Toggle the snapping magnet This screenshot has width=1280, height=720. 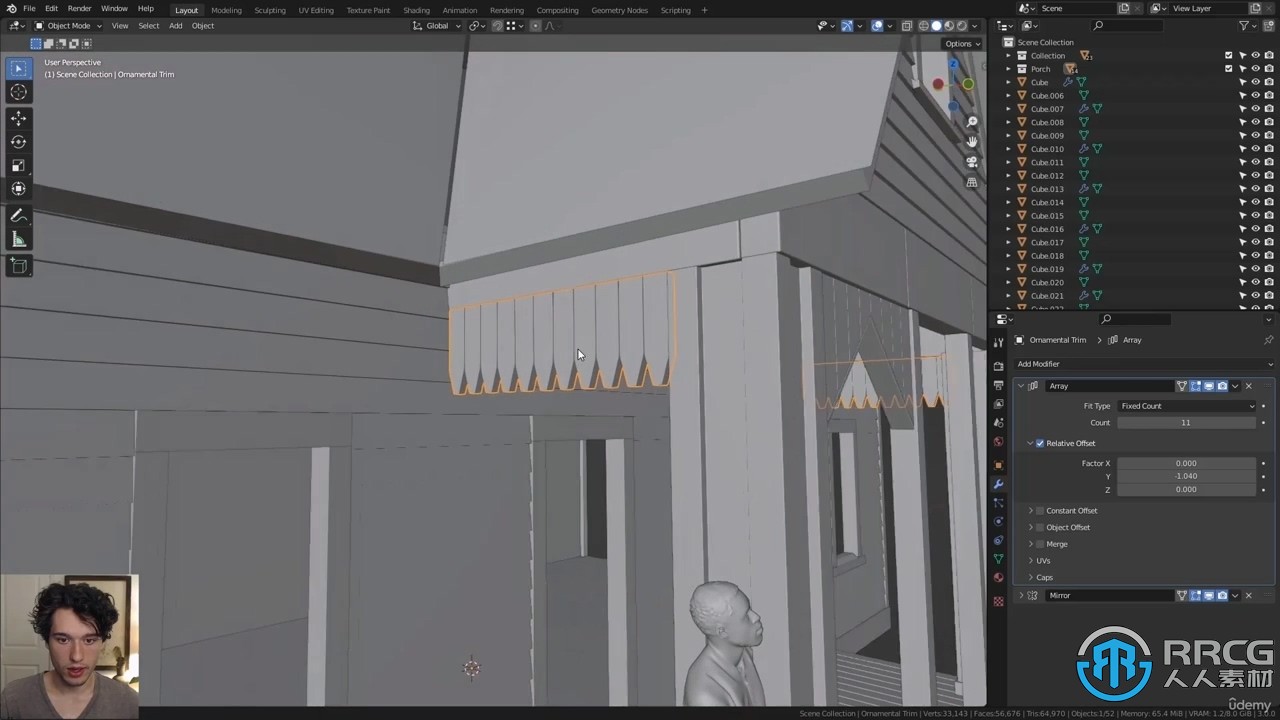(x=497, y=25)
